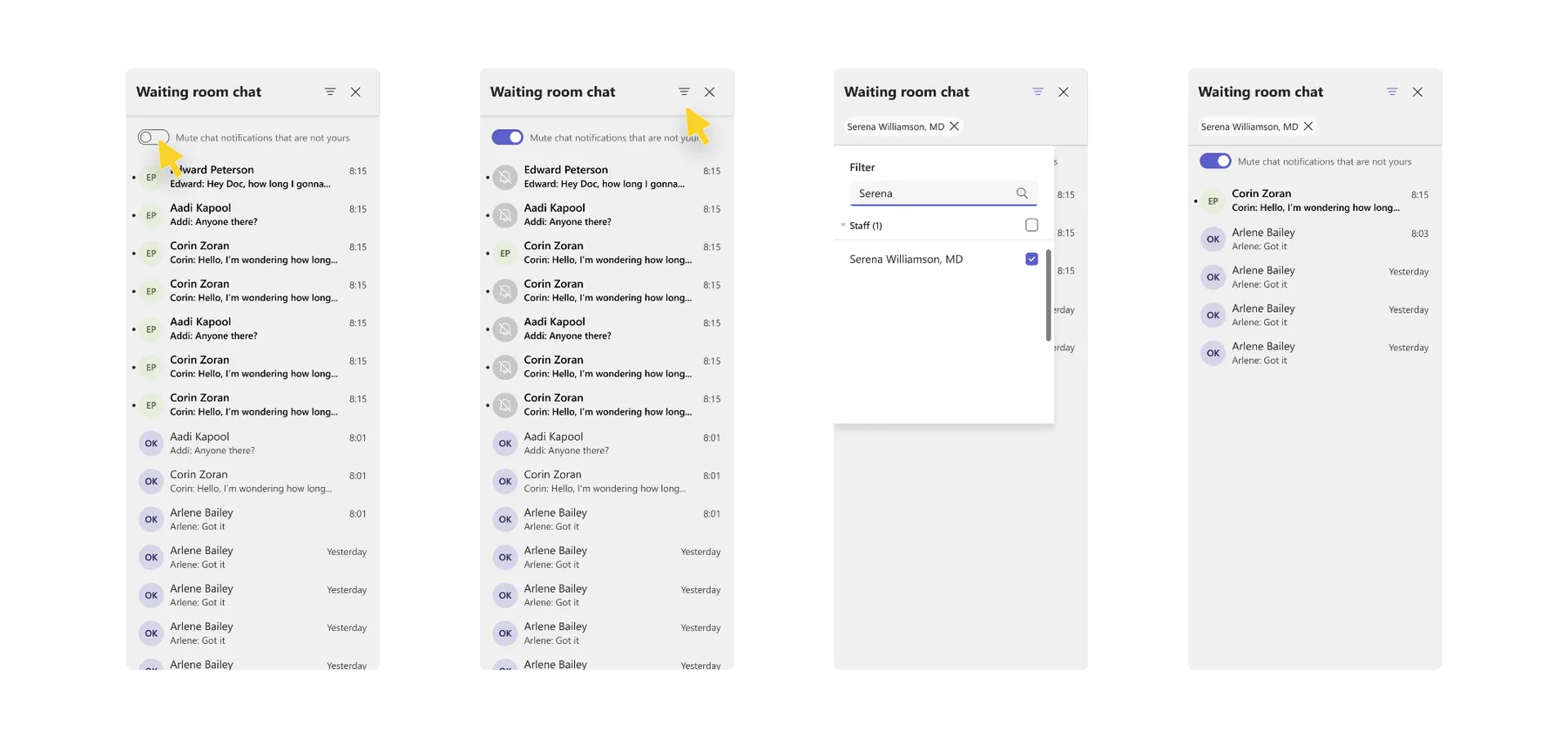Remove Serena Williamson chip in fourth panel
1568x738 pixels.
pos(1308,126)
